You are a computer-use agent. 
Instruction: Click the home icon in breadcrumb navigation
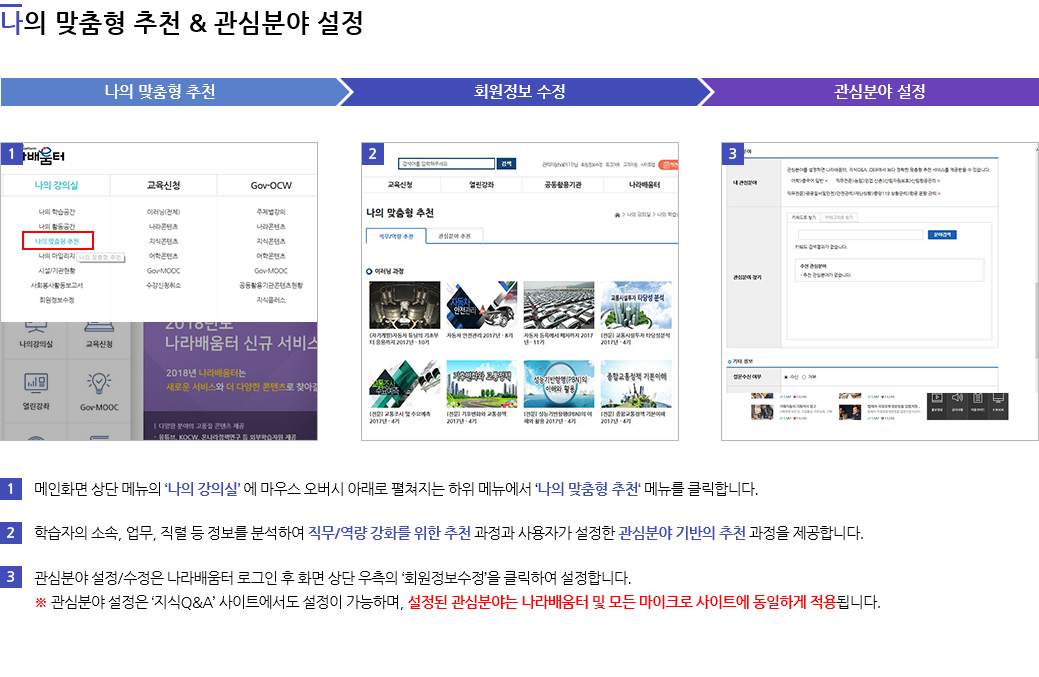point(618,213)
